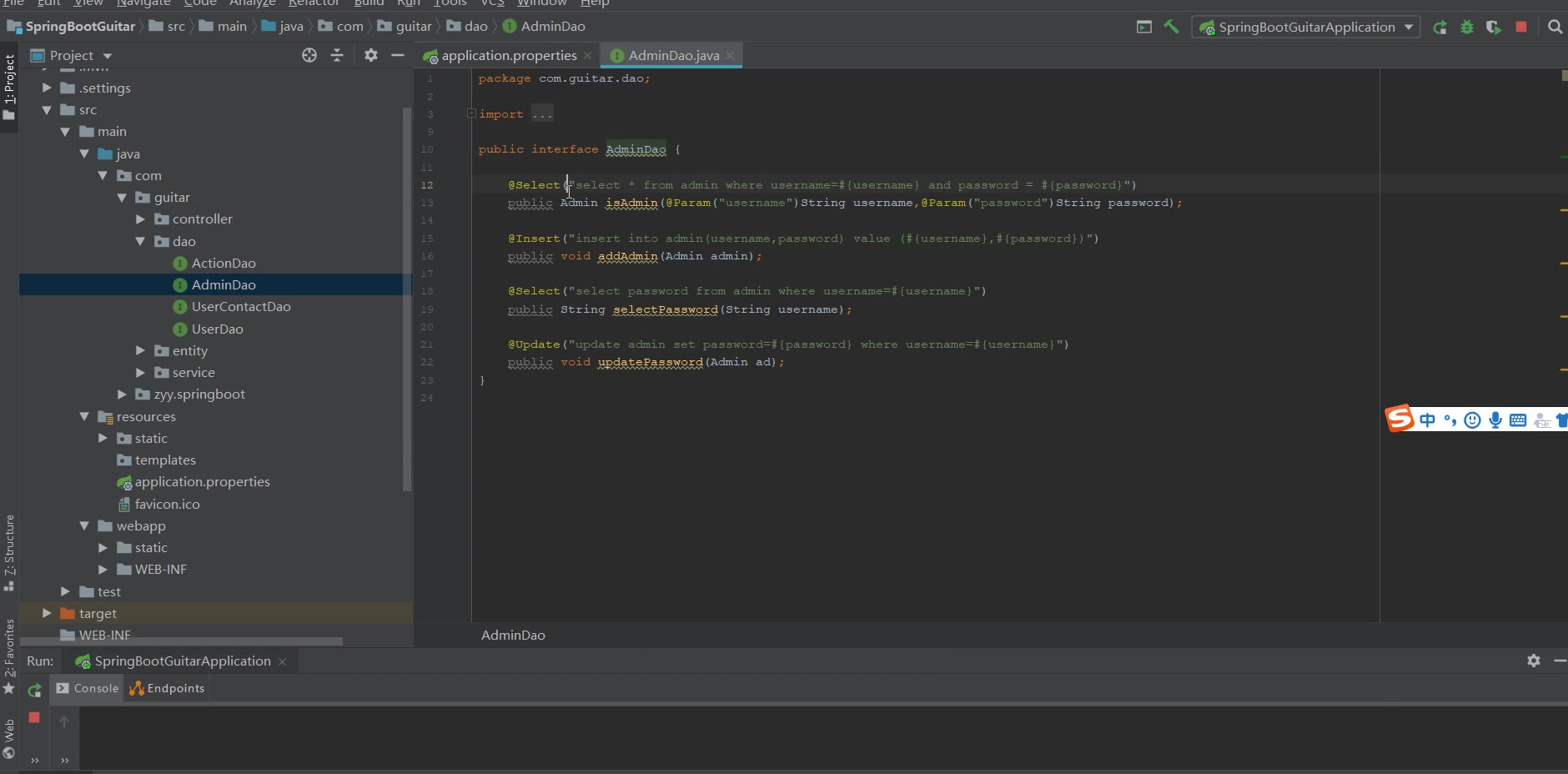Open the Endpoints tab in Run panel

pos(167,688)
